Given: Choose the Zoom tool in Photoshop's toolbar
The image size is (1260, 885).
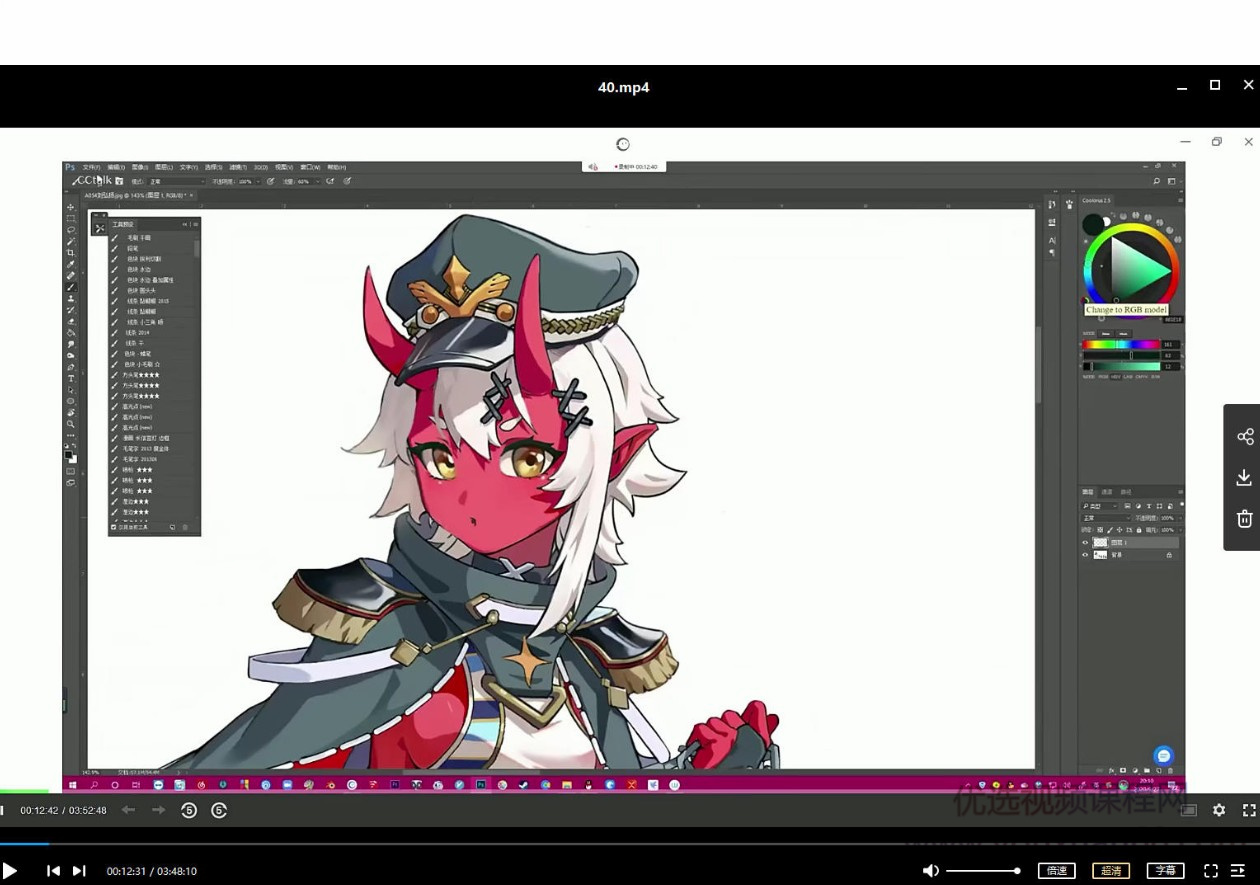Looking at the screenshot, I should tap(71, 424).
